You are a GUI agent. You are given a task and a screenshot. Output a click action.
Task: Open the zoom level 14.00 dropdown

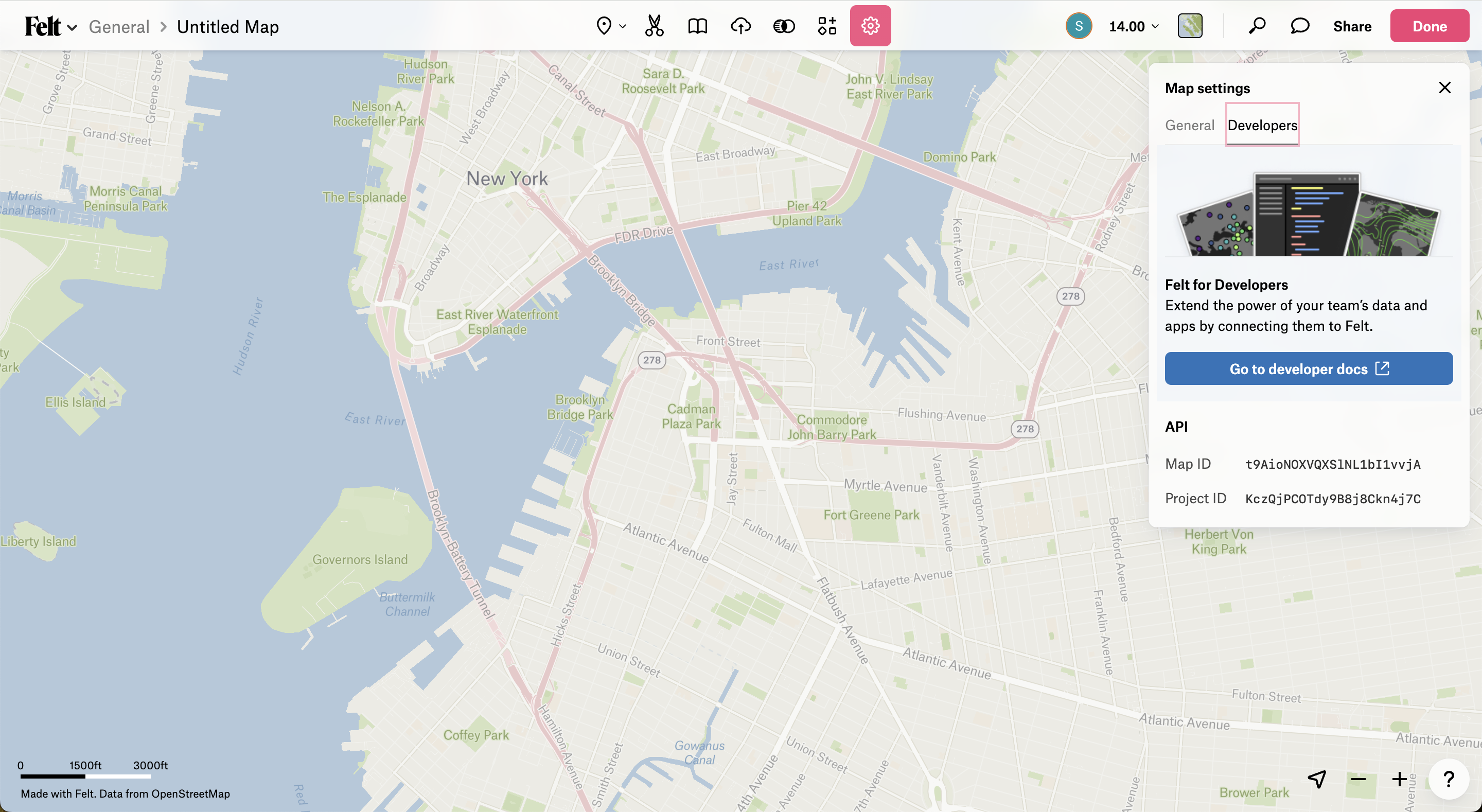1133,26
